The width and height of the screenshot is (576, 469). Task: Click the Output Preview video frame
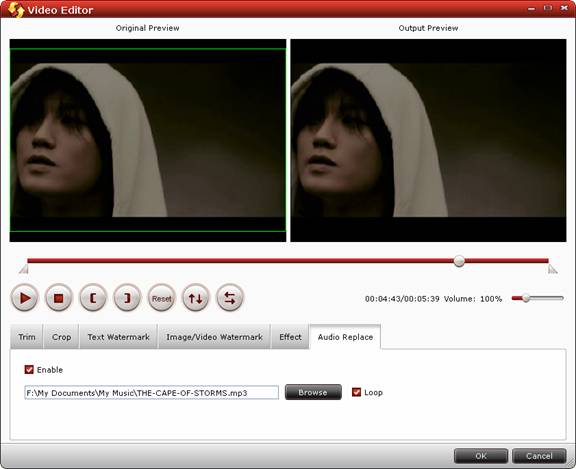(x=428, y=140)
